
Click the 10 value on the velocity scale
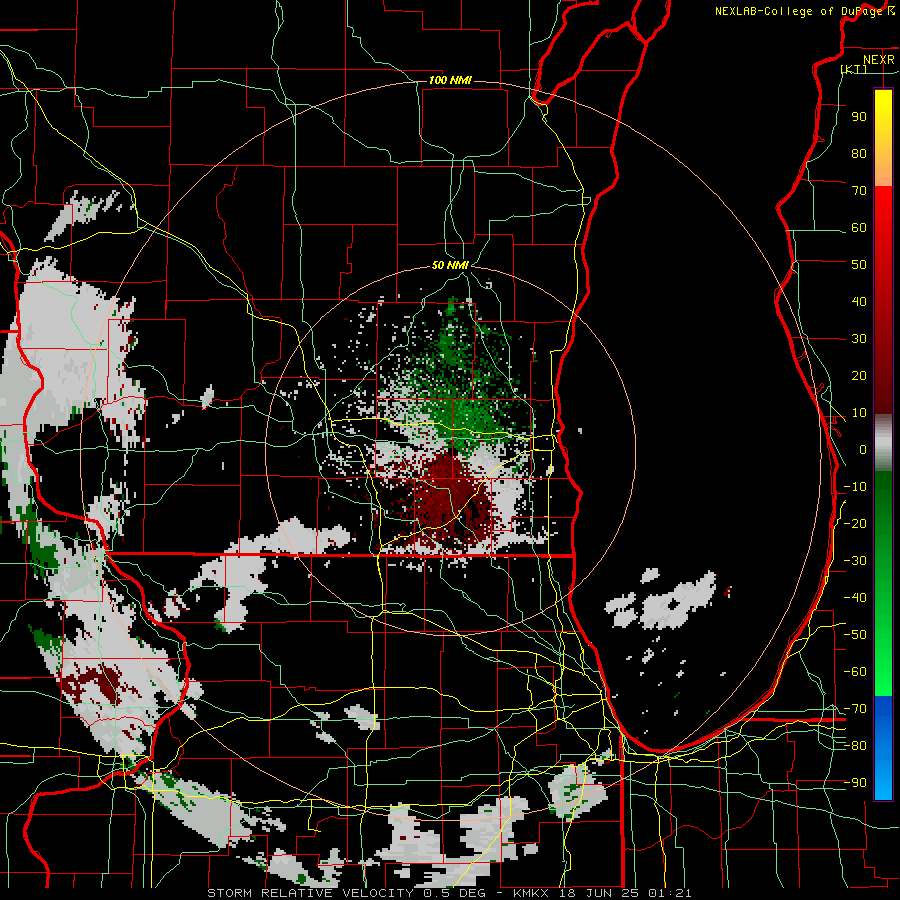tap(859, 413)
